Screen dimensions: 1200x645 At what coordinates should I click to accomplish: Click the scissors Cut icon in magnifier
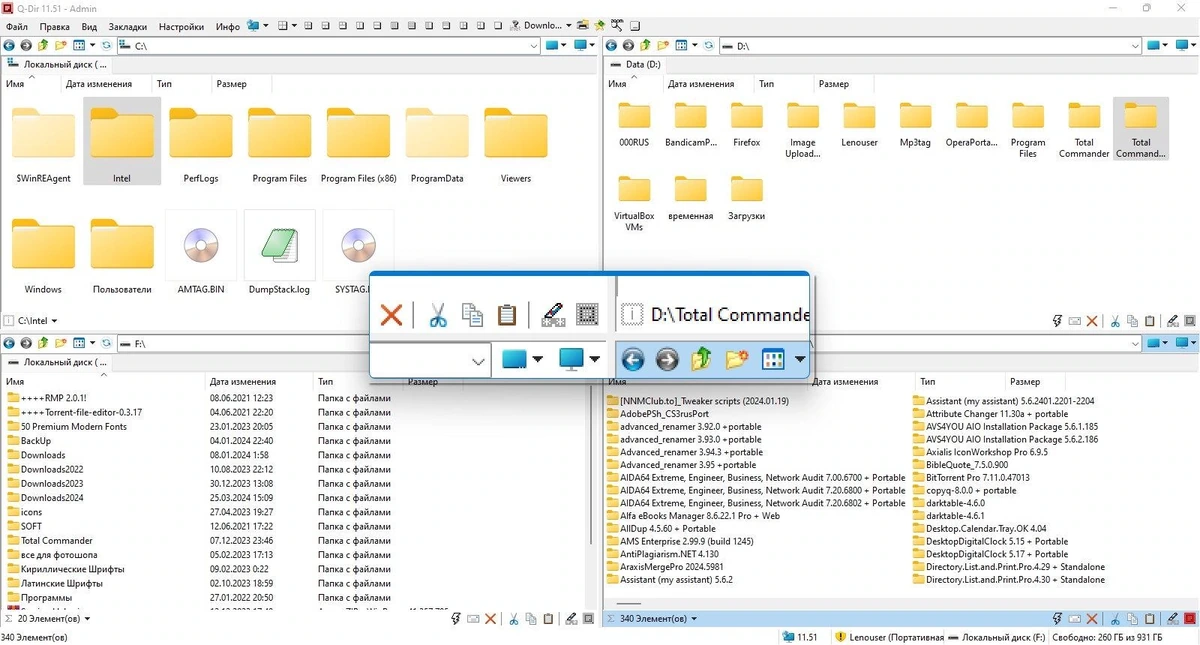(437, 316)
